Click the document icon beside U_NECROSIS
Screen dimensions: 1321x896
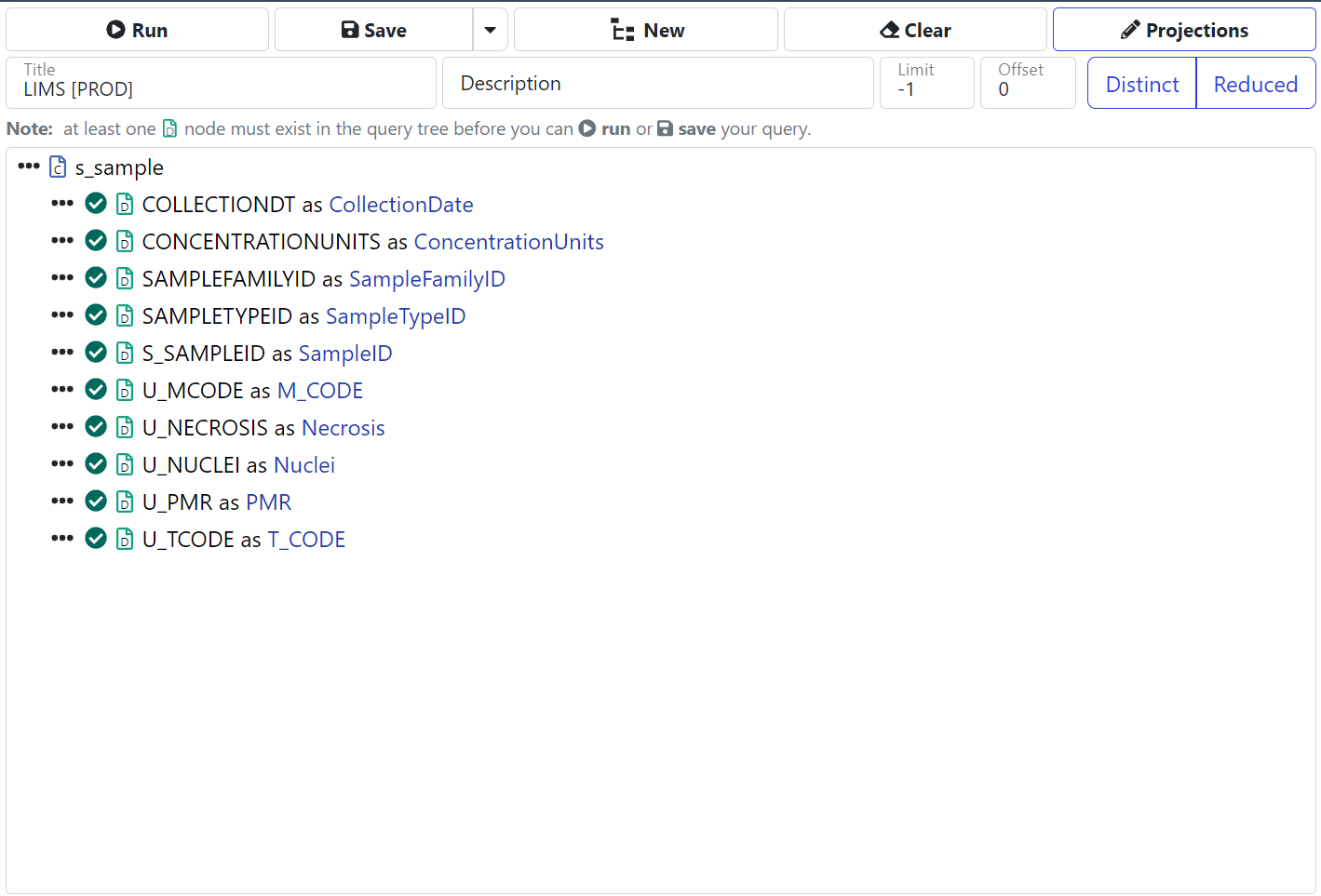(x=125, y=428)
